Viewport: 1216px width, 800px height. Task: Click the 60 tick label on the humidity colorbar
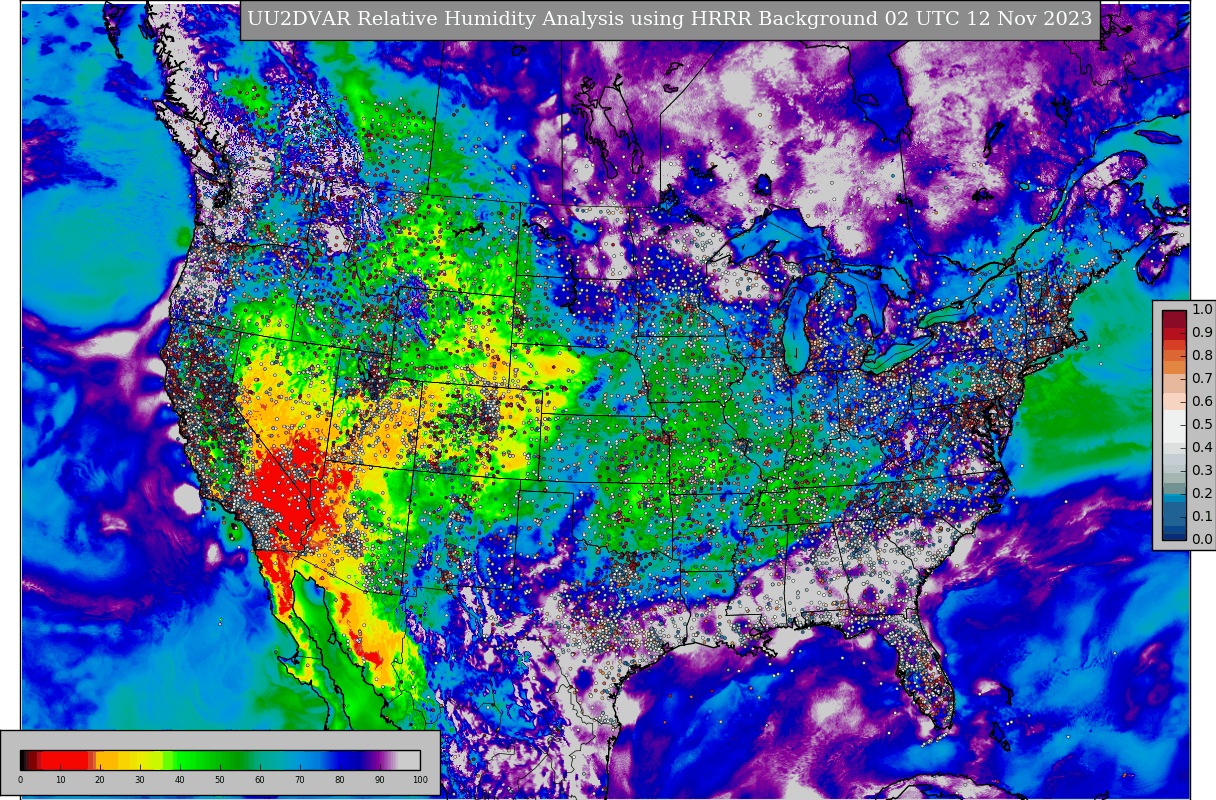[260, 780]
